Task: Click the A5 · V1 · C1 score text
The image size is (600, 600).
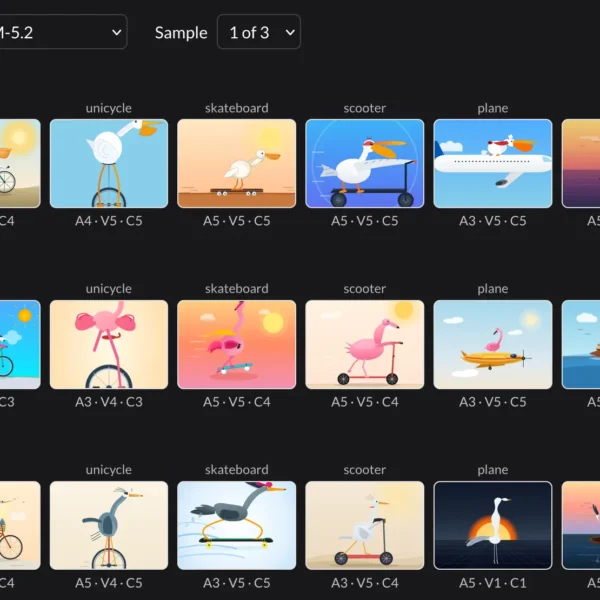Action: 492,583
